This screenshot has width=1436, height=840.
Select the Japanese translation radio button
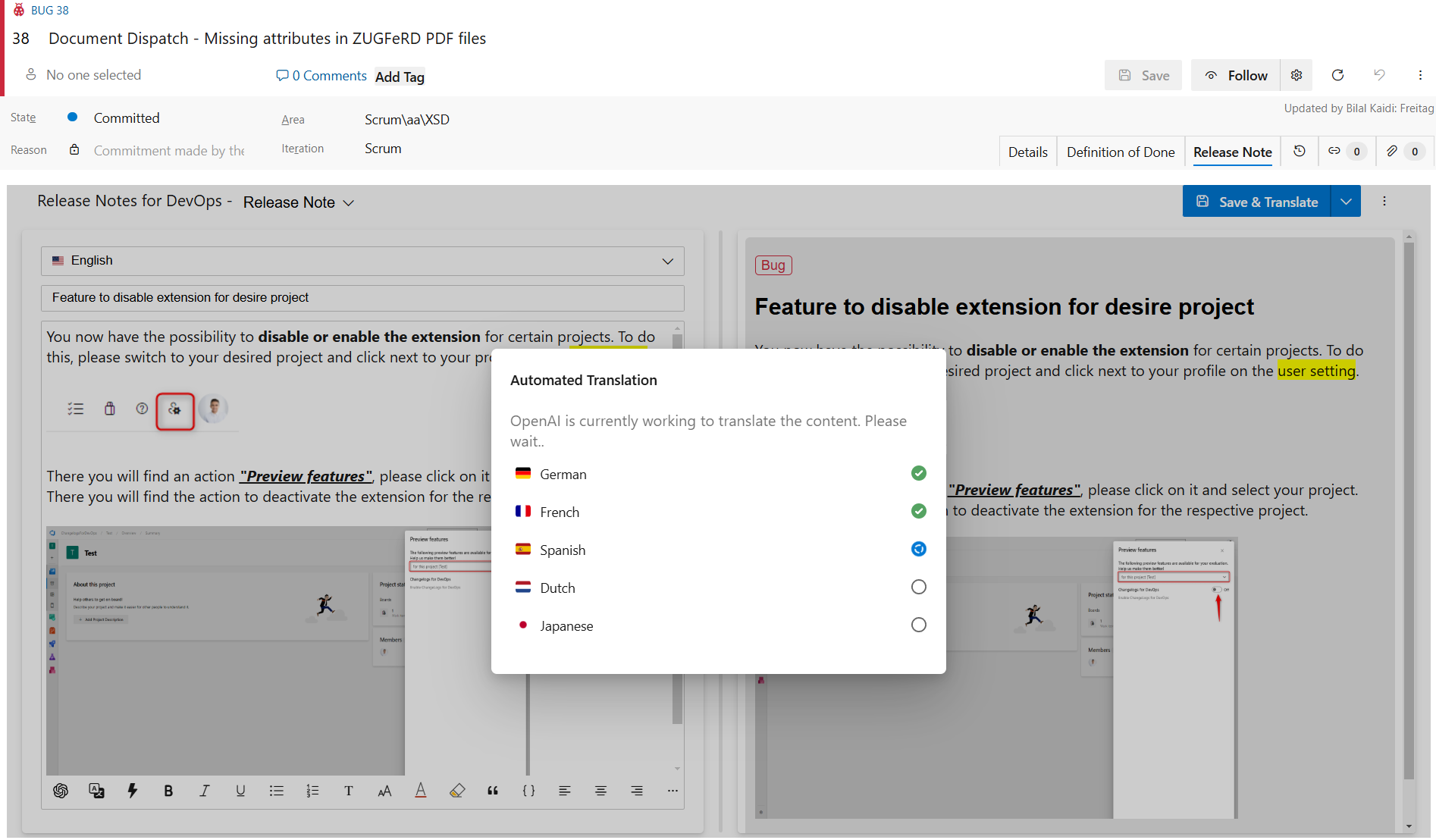coord(918,625)
